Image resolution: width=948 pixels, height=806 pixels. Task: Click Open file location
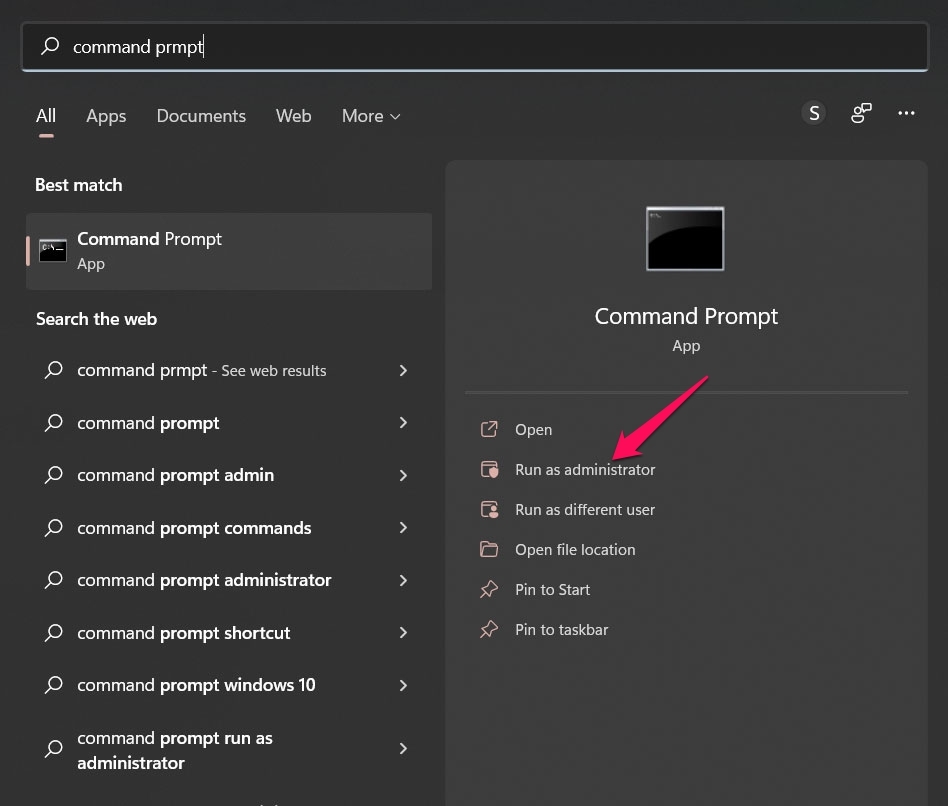575,550
